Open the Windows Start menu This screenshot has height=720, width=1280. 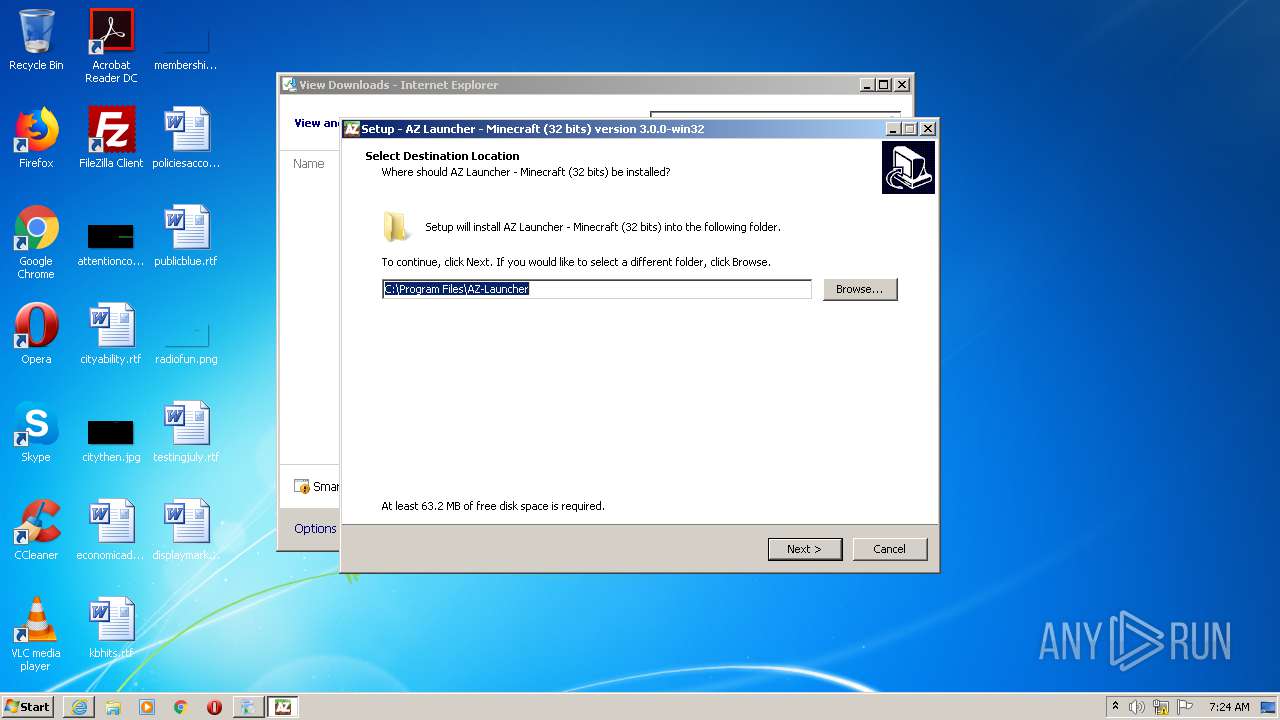(x=28, y=706)
